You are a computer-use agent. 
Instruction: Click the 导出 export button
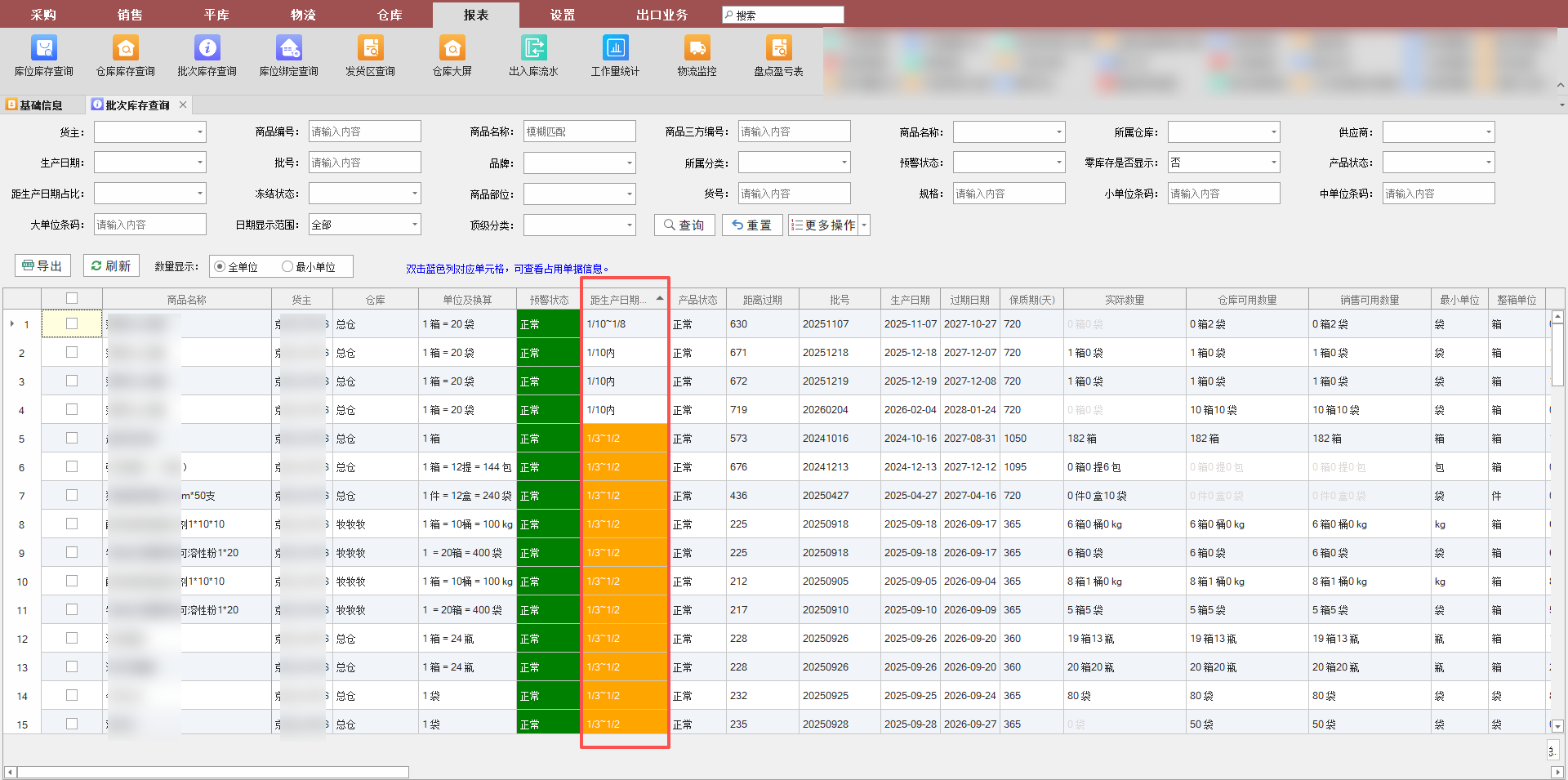coord(42,266)
